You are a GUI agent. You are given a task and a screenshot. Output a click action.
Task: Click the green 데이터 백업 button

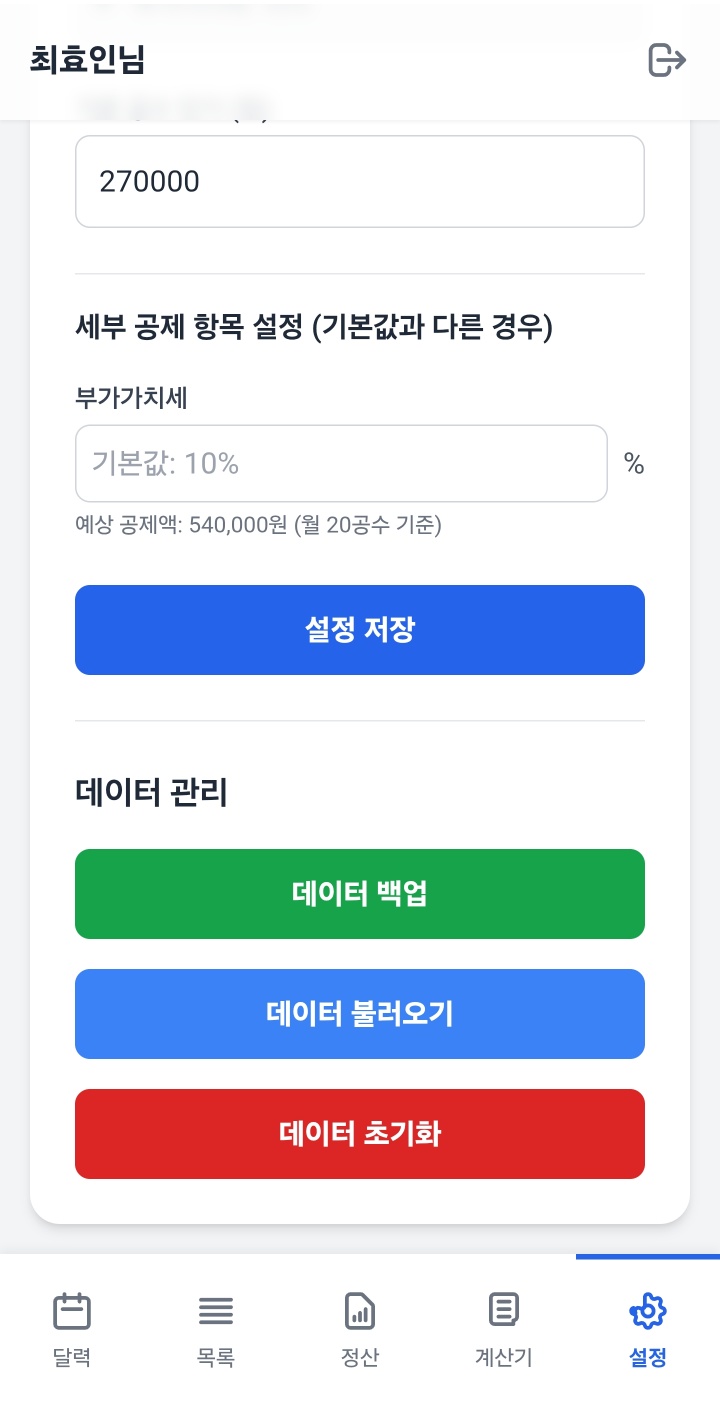click(360, 894)
